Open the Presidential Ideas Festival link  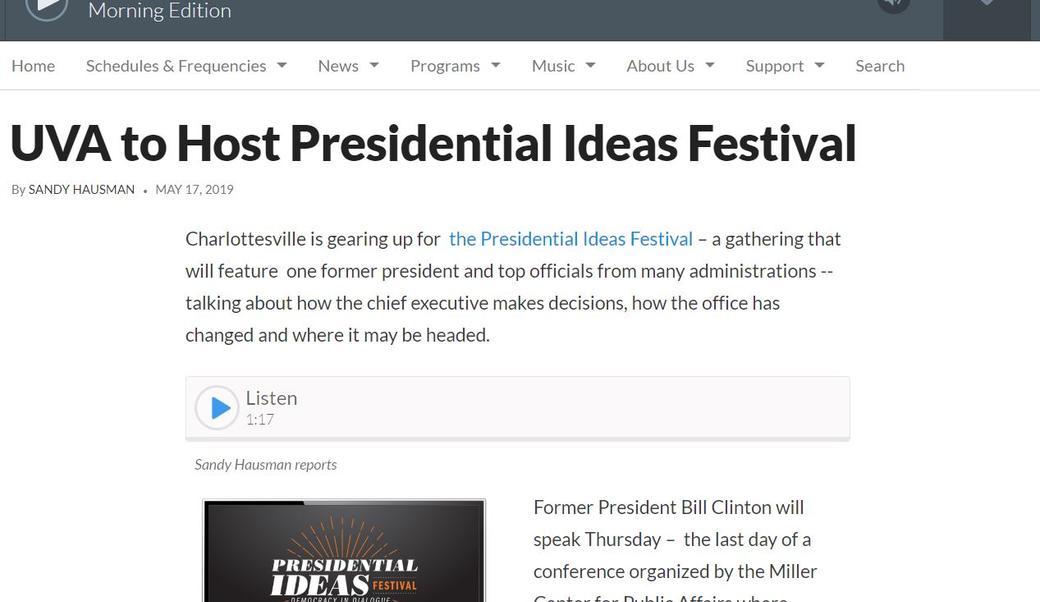pos(570,239)
